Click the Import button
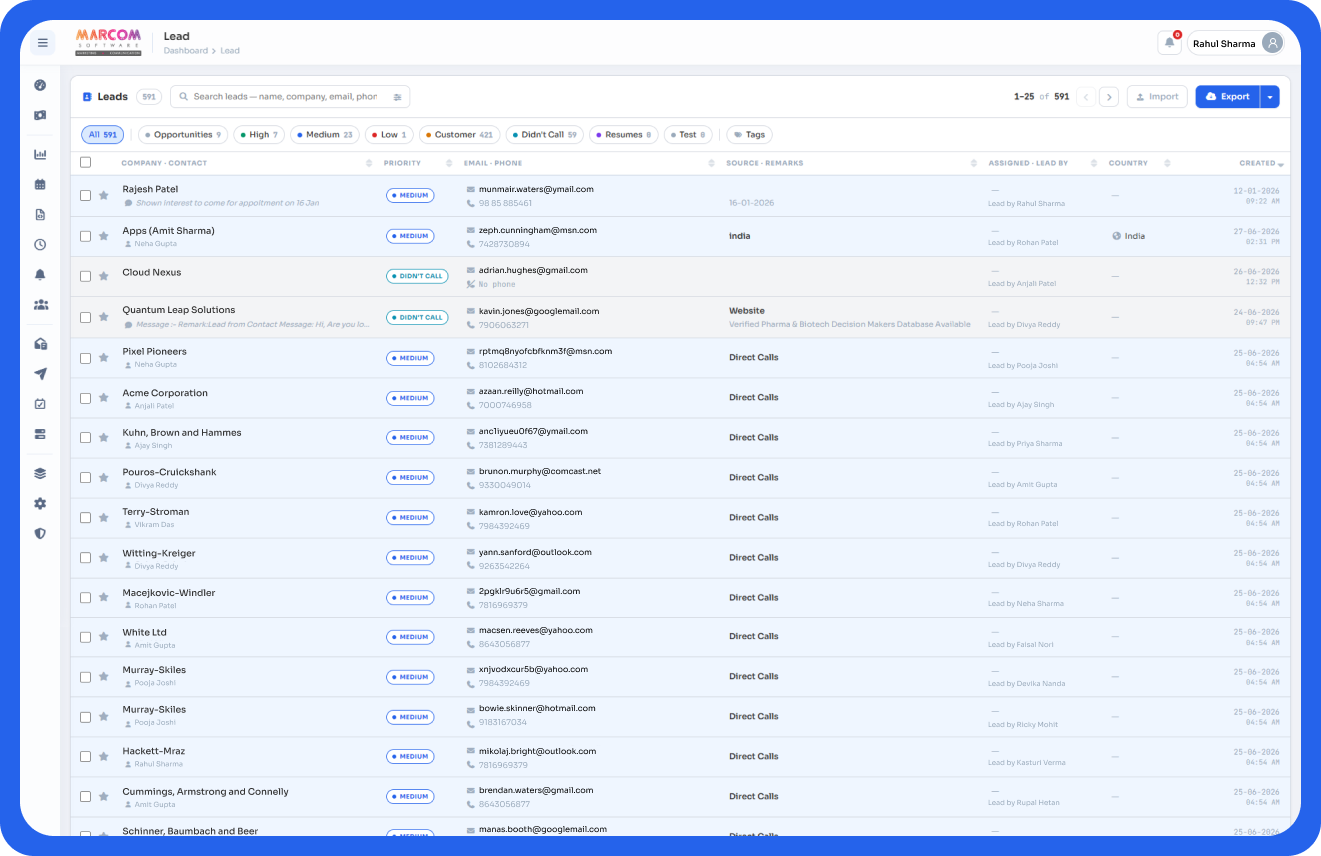 1157,97
